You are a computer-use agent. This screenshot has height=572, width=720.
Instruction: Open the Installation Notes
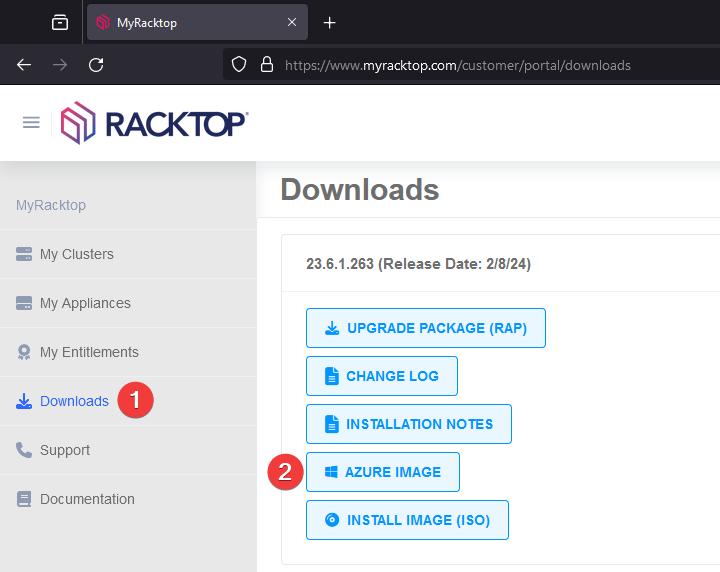409,424
